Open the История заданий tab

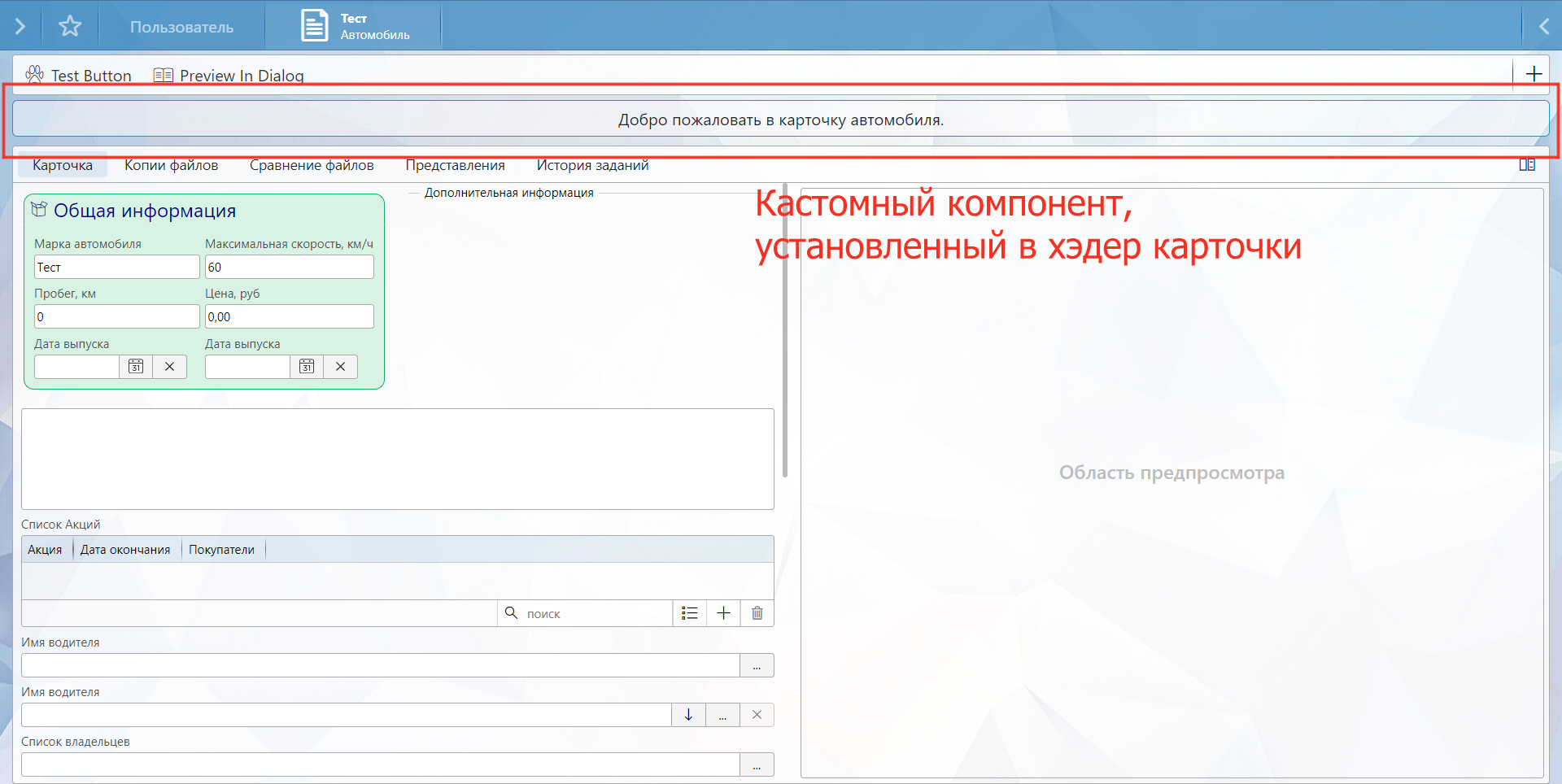click(592, 165)
